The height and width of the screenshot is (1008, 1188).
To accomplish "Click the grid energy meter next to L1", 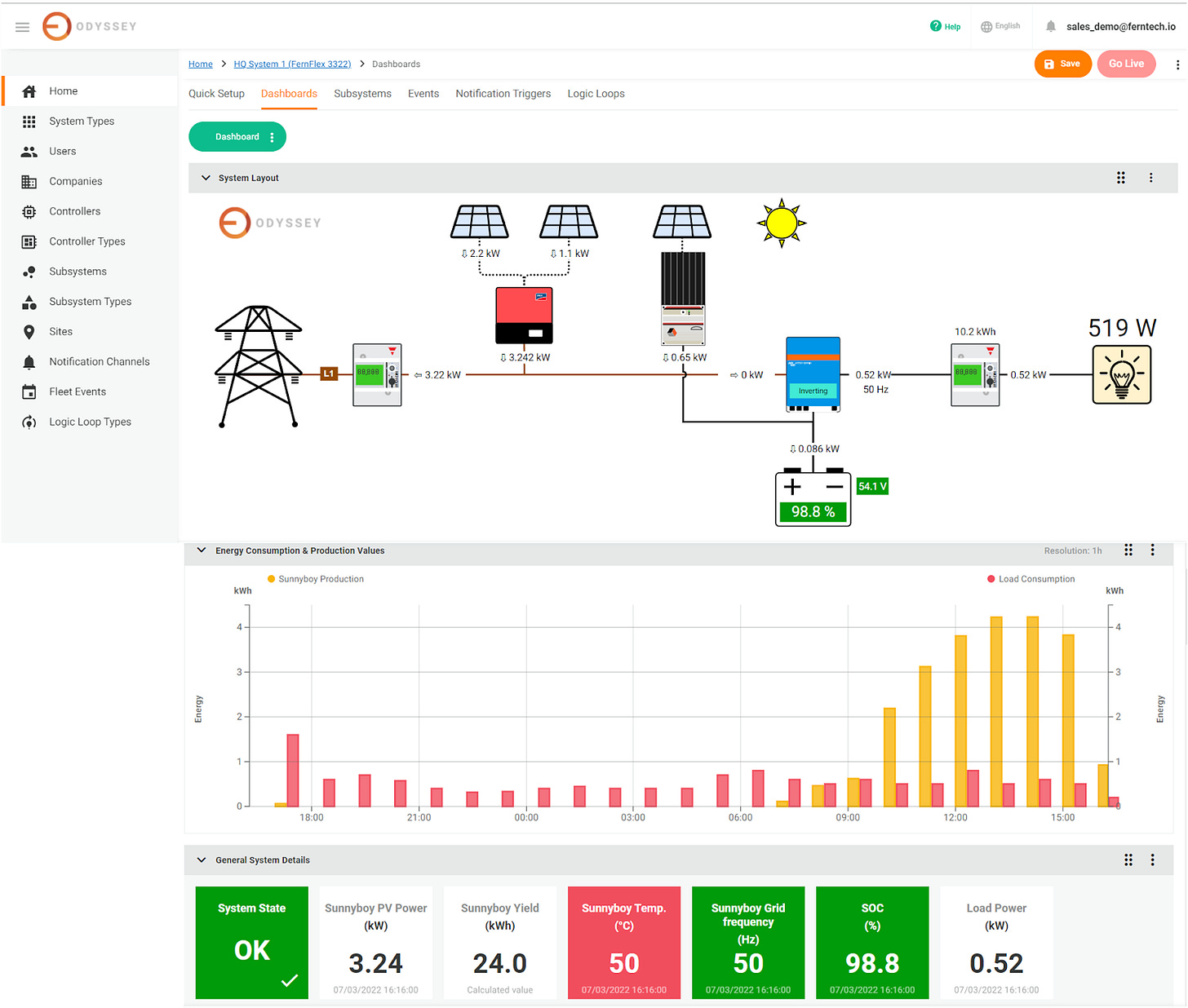I will [x=377, y=375].
